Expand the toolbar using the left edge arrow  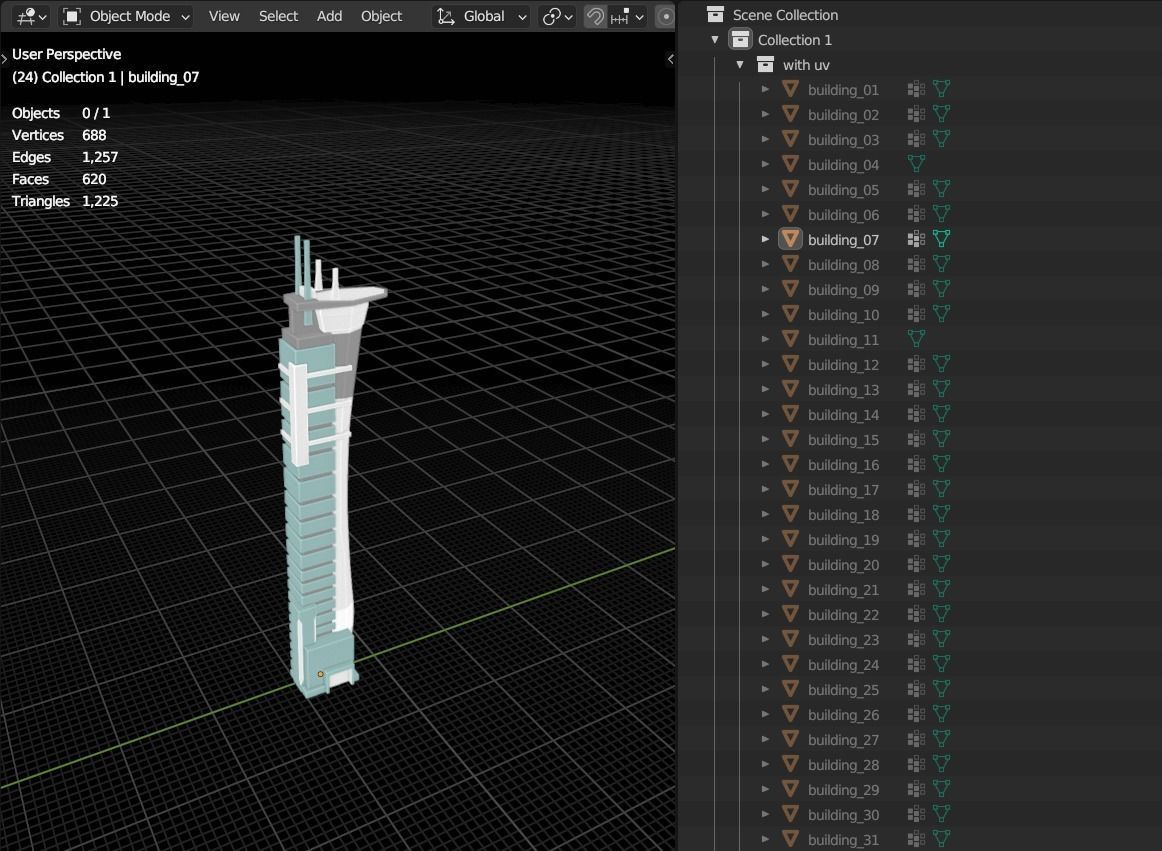pos(4,58)
